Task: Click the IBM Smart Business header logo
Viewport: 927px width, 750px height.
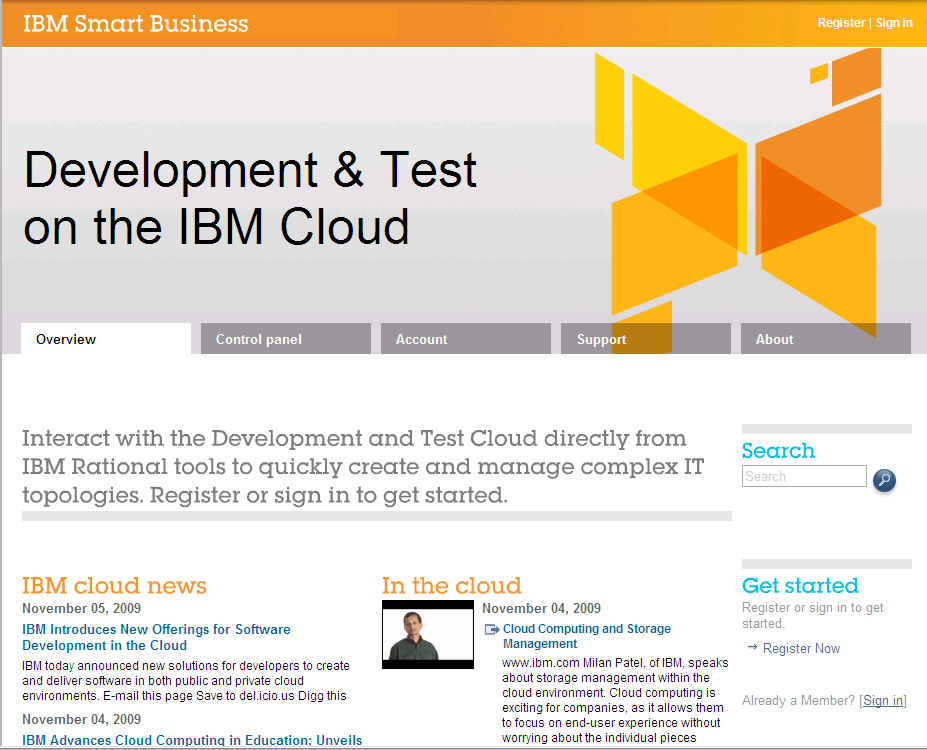Action: coord(135,24)
